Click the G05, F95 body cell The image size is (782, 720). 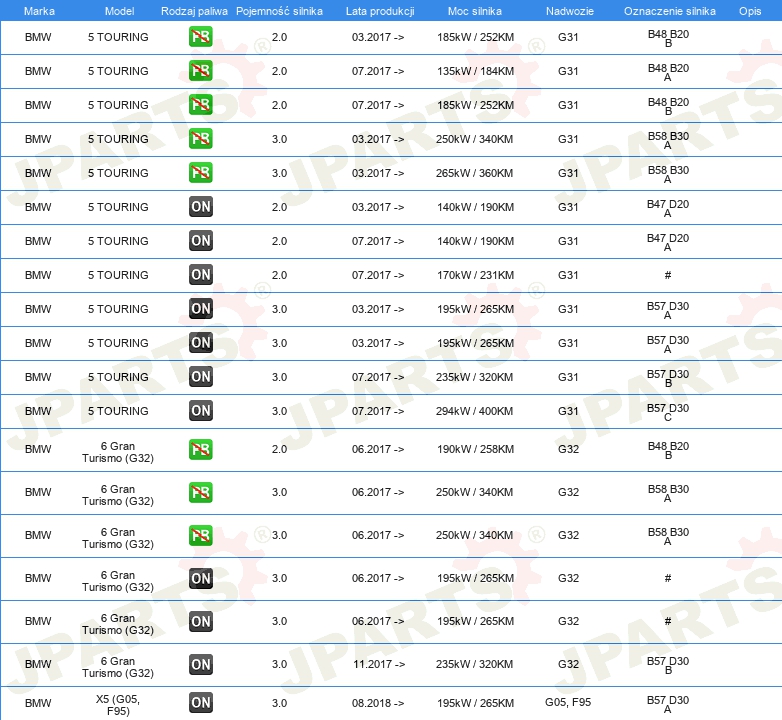click(568, 702)
